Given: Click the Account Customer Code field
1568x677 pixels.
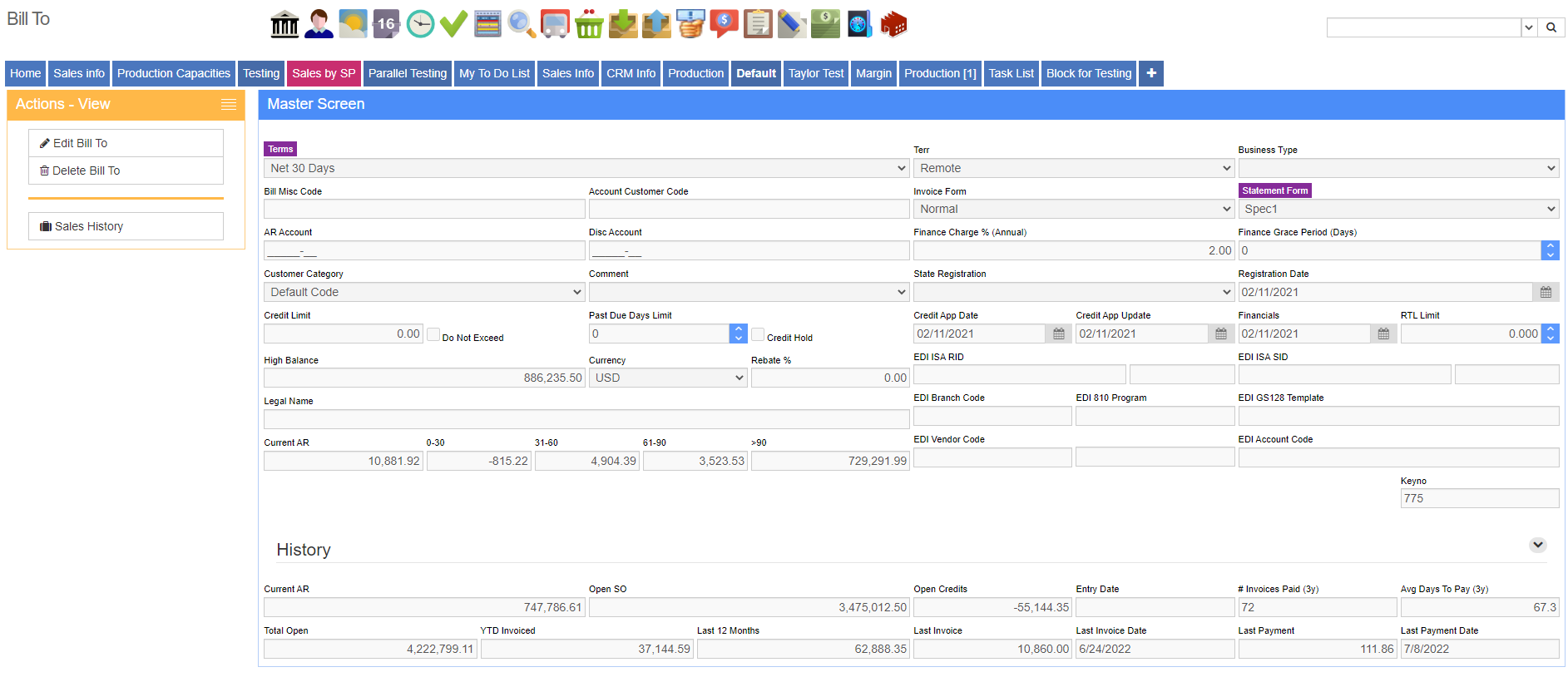Looking at the screenshot, I should tap(749, 209).
